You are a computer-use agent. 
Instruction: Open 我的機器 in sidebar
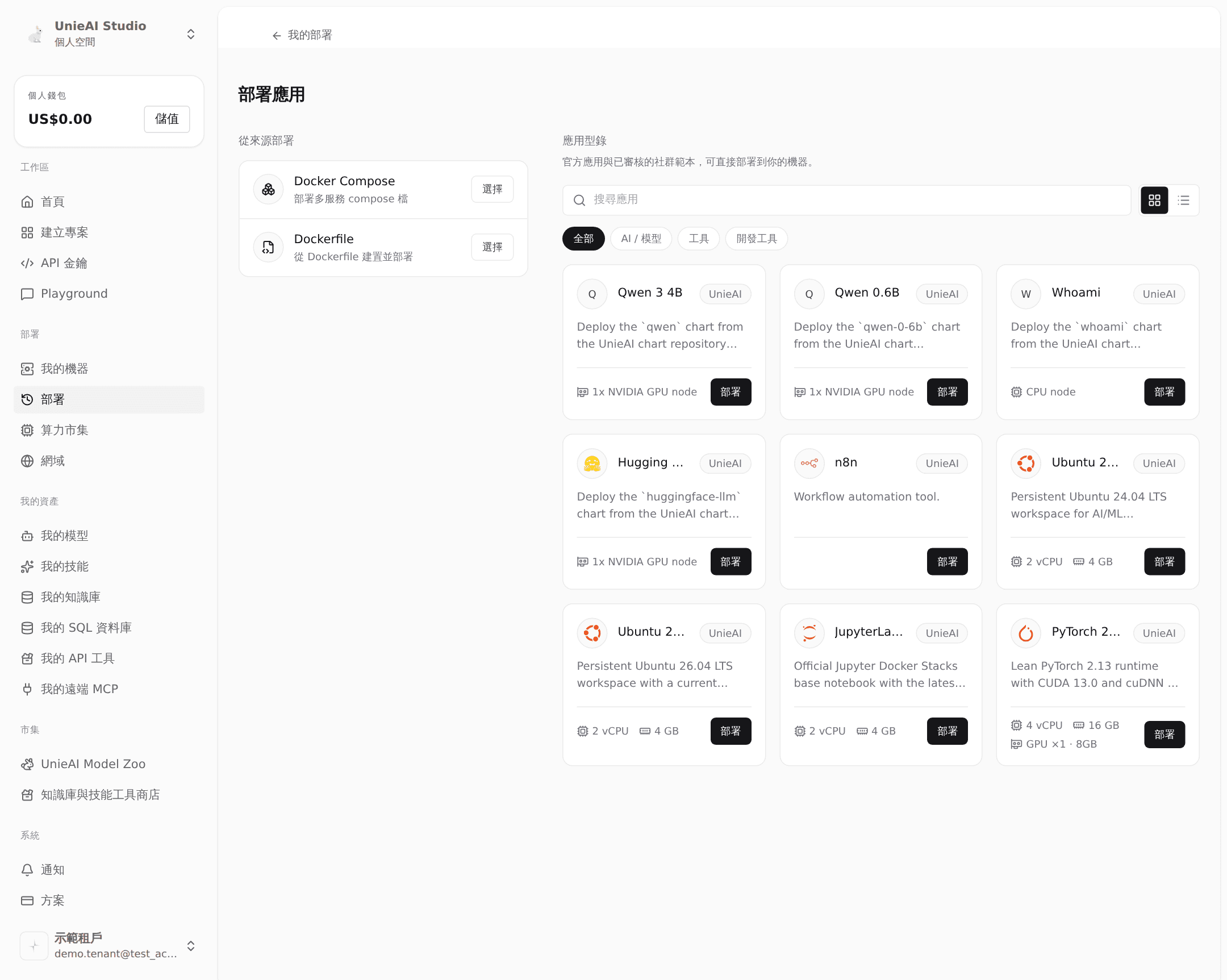[x=108, y=369]
